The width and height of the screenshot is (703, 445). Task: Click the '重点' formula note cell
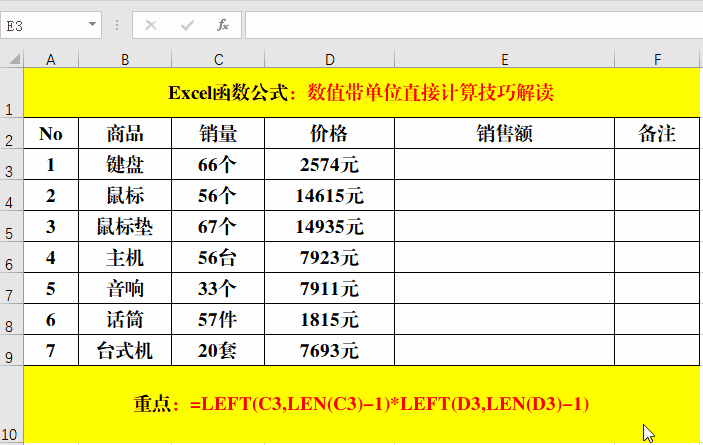[361, 404]
